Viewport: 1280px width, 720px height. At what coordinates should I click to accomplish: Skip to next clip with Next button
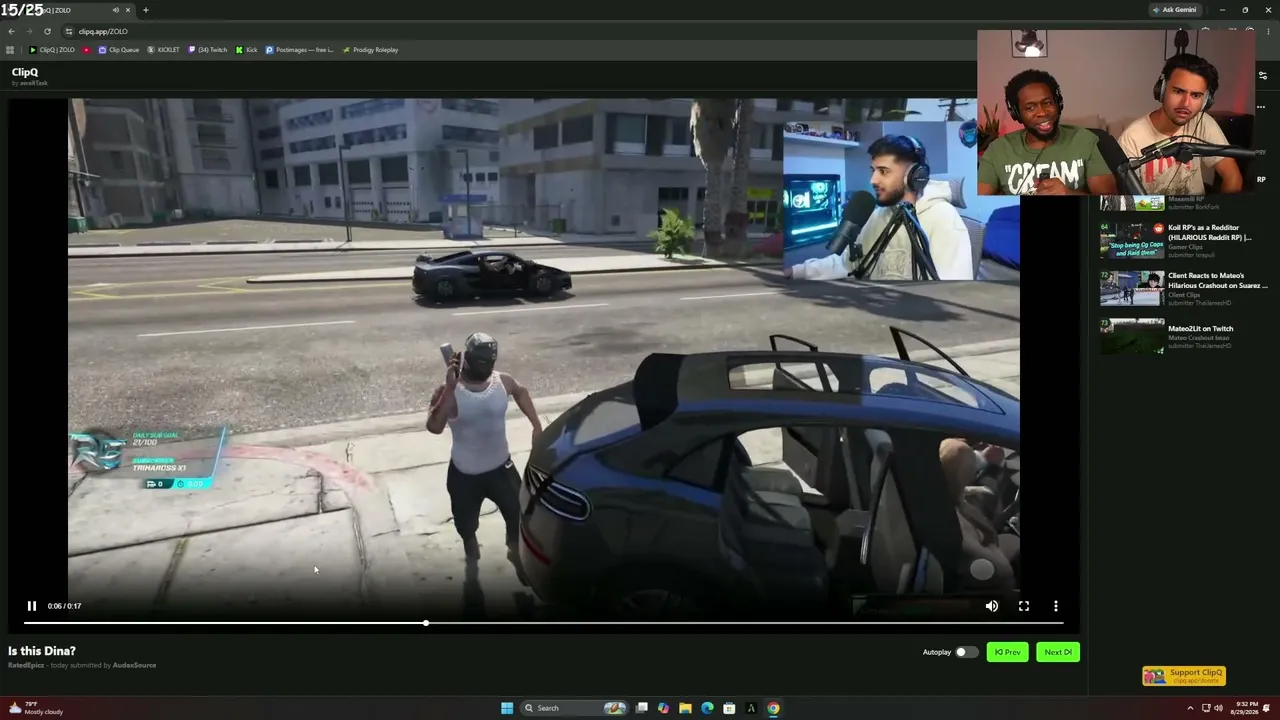click(1058, 652)
